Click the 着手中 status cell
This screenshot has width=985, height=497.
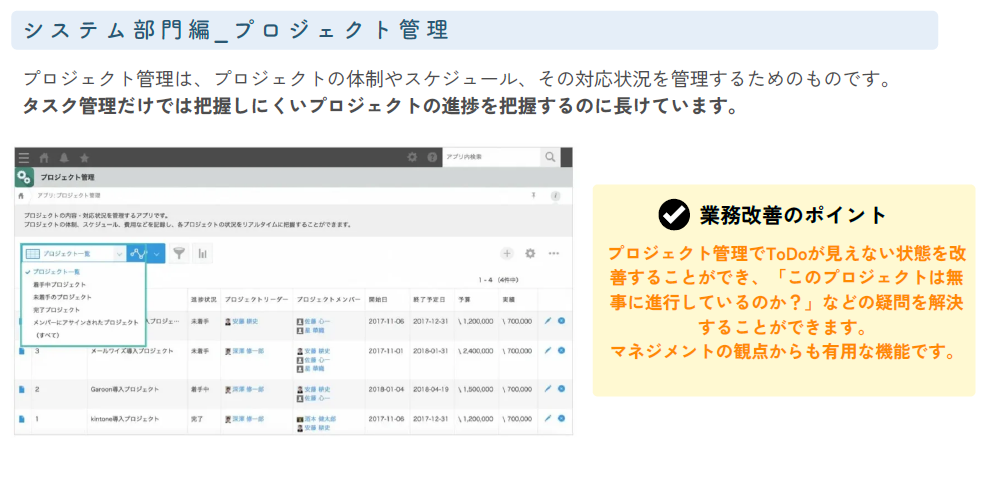pos(200,390)
